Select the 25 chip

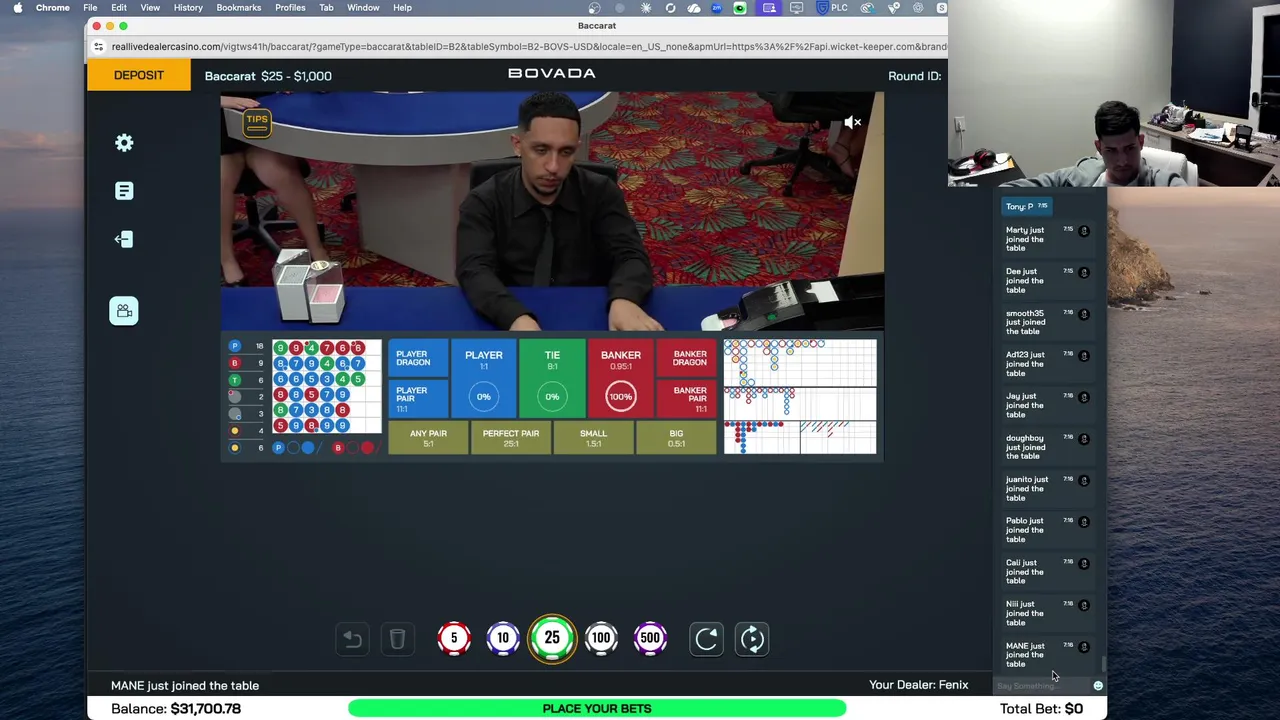click(x=552, y=638)
